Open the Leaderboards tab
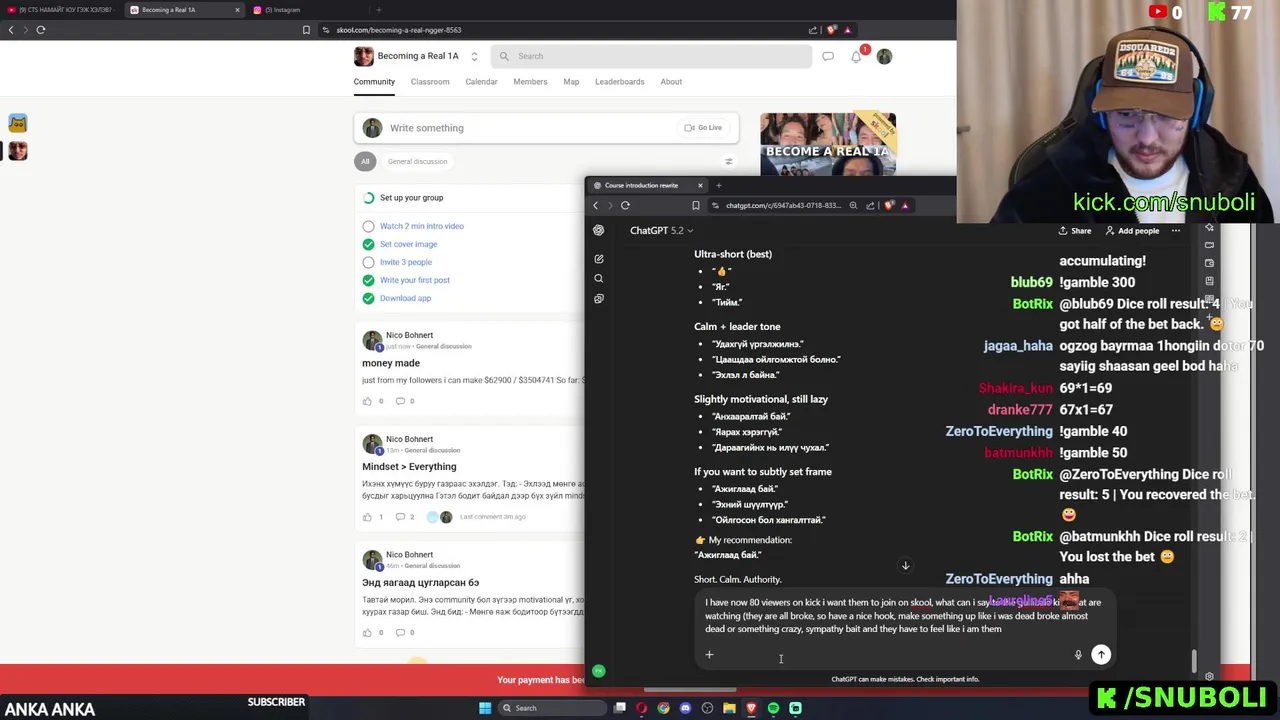The height and width of the screenshot is (720, 1280). pyautogui.click(x=620, y=82)
